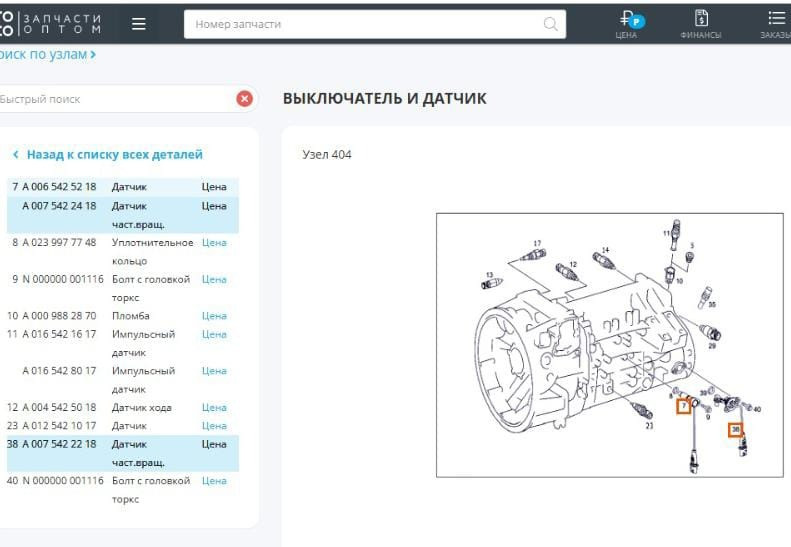Clear quick search with red X
The height and width of the screenshot is (547, 791).
click(x=245, y=98)
